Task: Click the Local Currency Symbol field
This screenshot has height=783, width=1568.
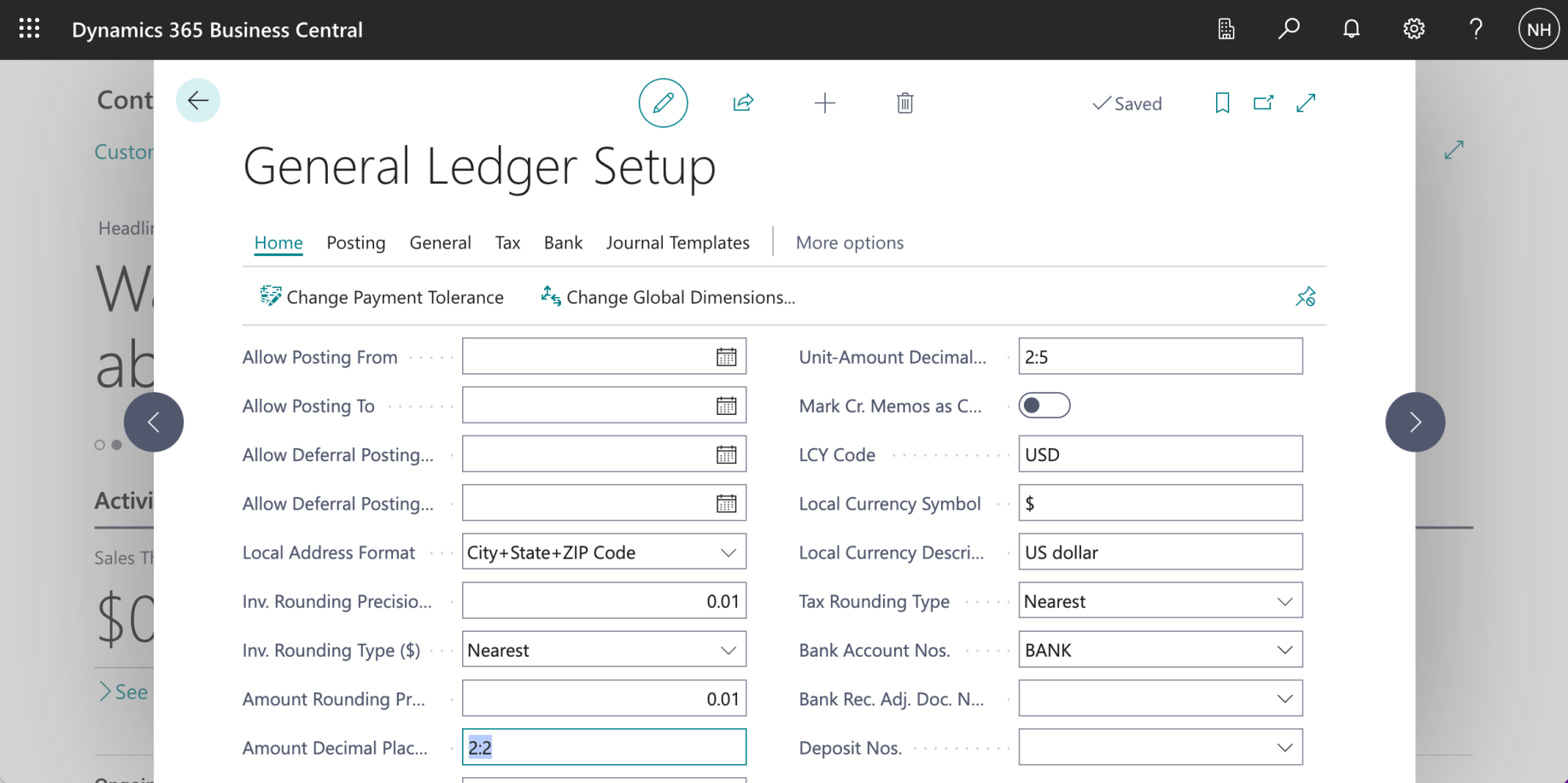Action: click(x=1161, y=503)
